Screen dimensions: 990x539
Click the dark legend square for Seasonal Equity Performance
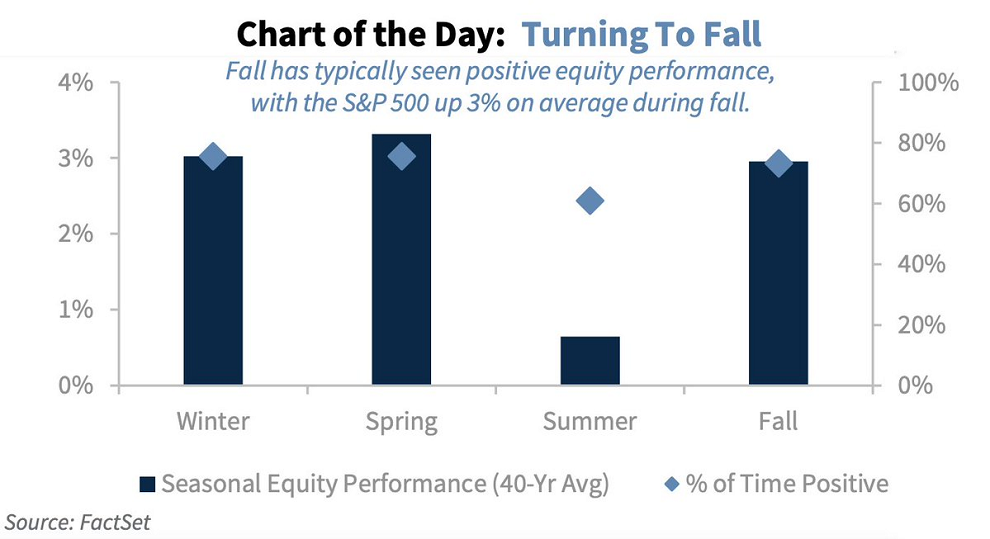147,485
